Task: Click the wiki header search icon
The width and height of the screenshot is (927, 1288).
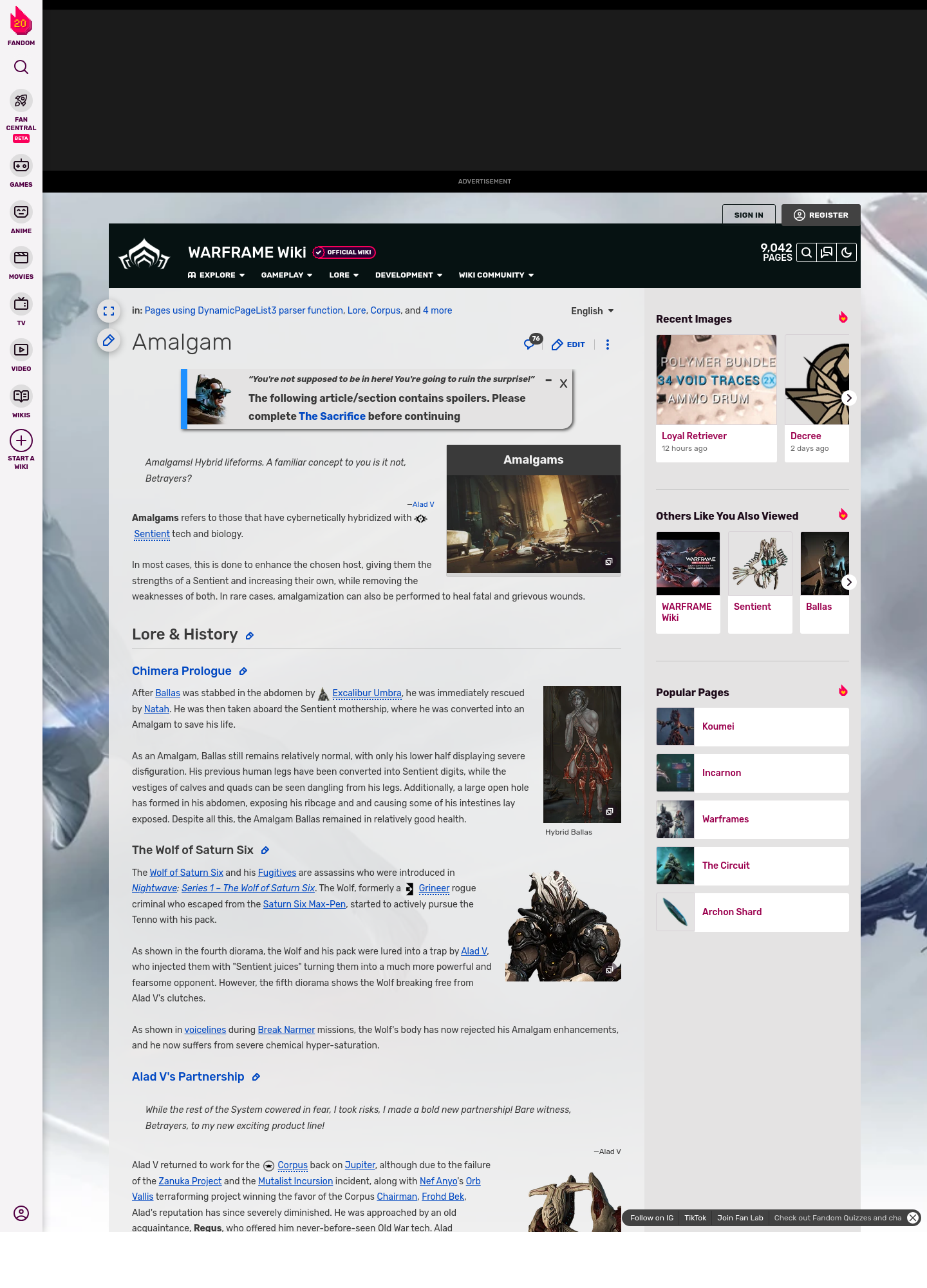Action: [x=807, y=252]
